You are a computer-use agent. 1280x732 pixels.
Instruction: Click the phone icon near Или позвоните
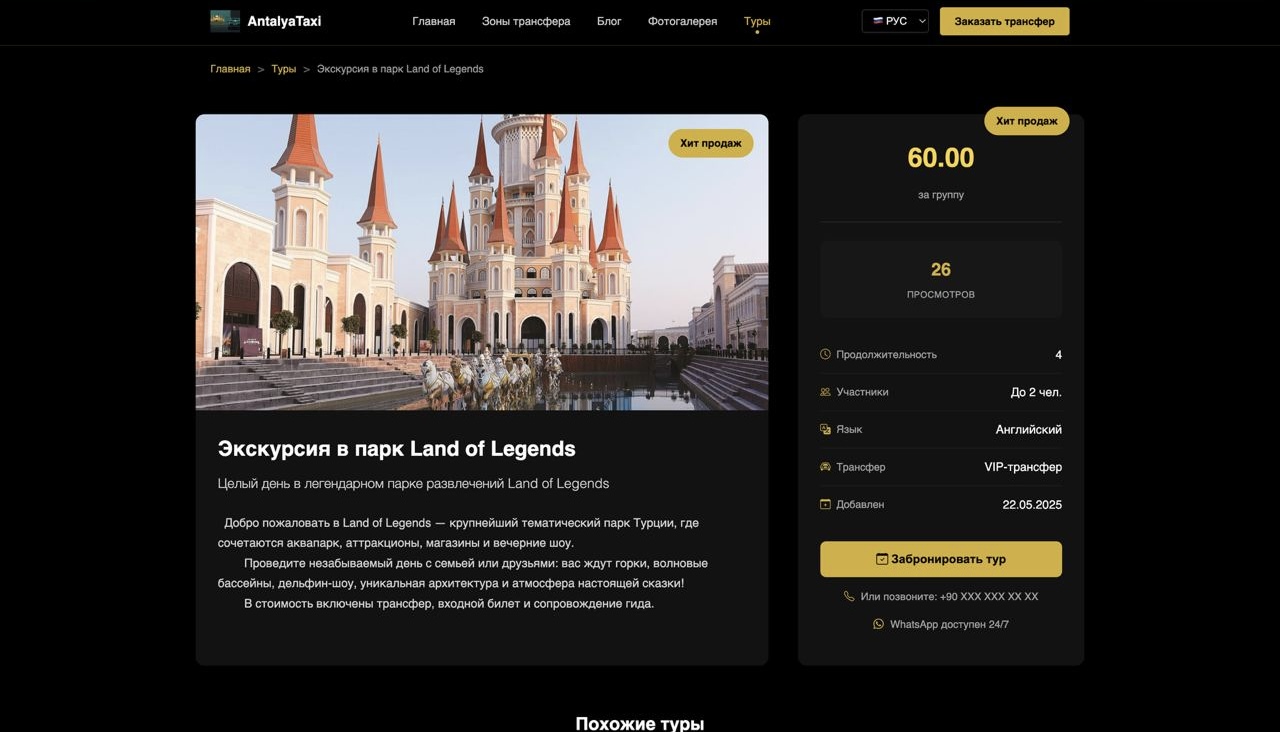point(849,596)
